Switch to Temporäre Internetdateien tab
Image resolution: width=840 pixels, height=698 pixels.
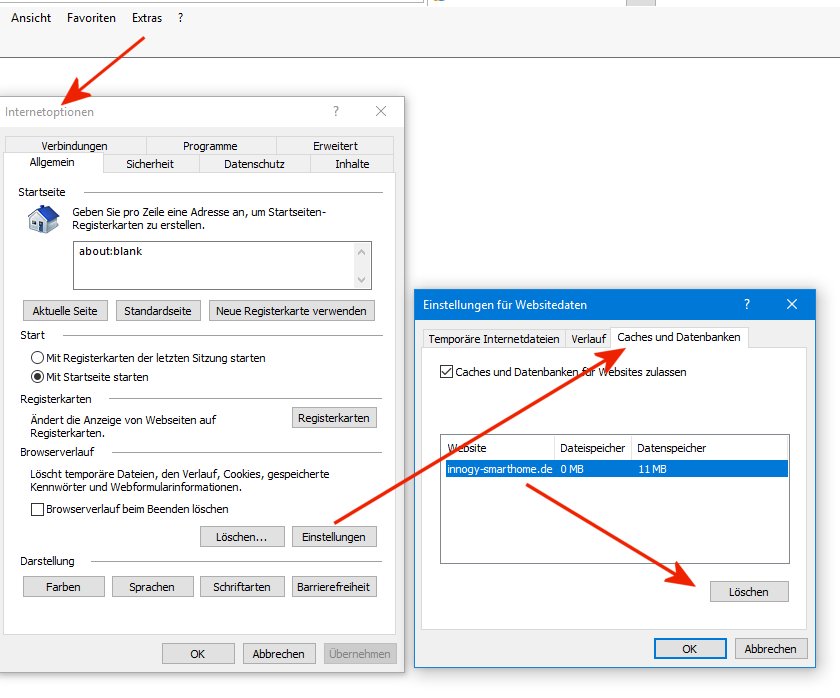pos(494,339)
